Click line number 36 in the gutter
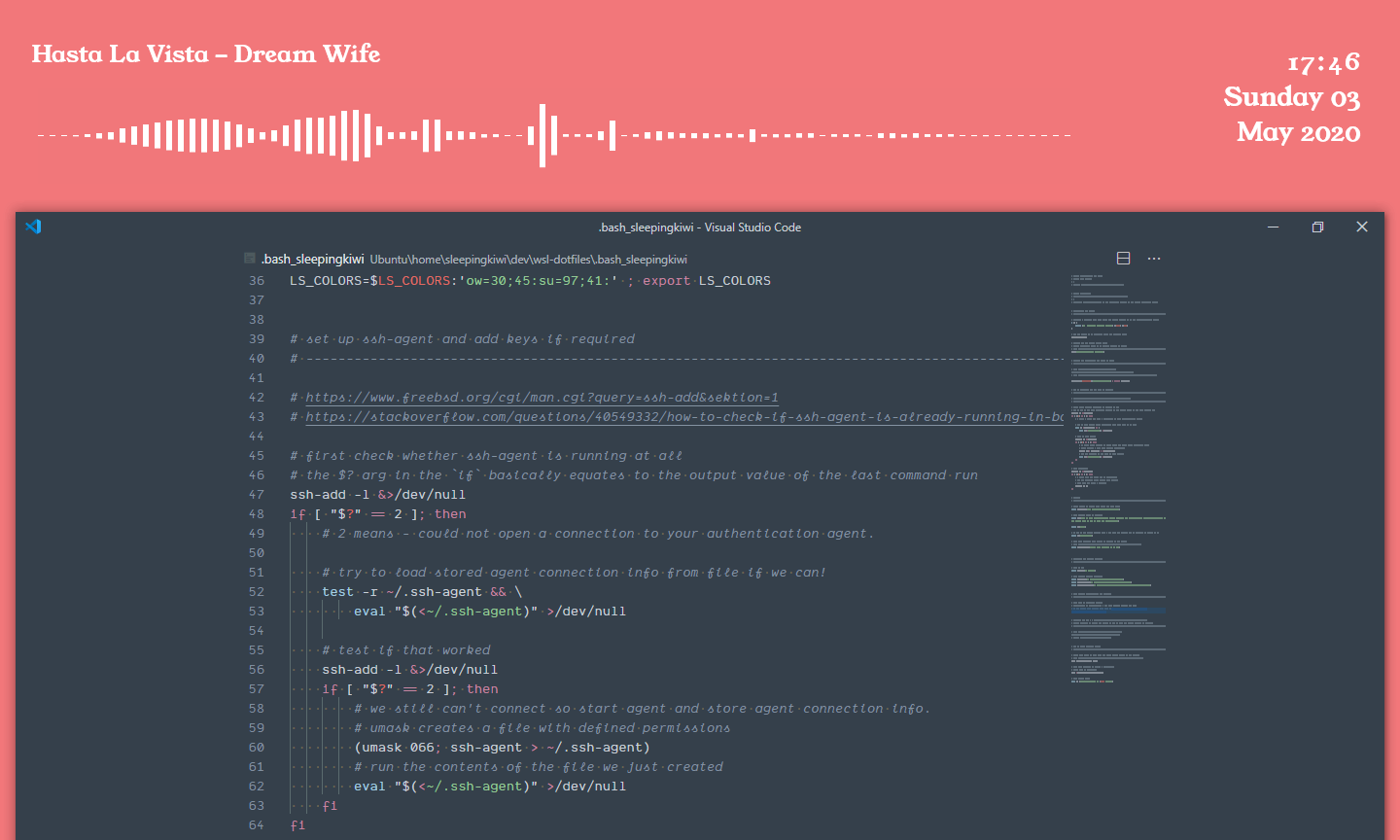This screenshot has height=840, width=1400. tap(257, 281)
